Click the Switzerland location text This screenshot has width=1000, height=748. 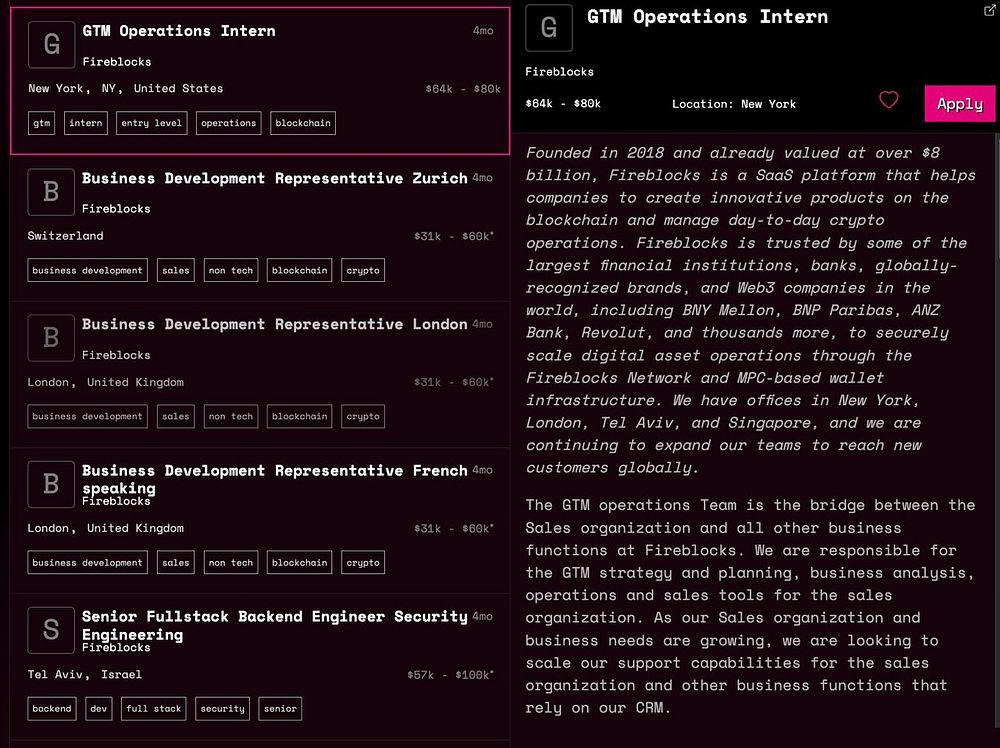click(65, 236)
